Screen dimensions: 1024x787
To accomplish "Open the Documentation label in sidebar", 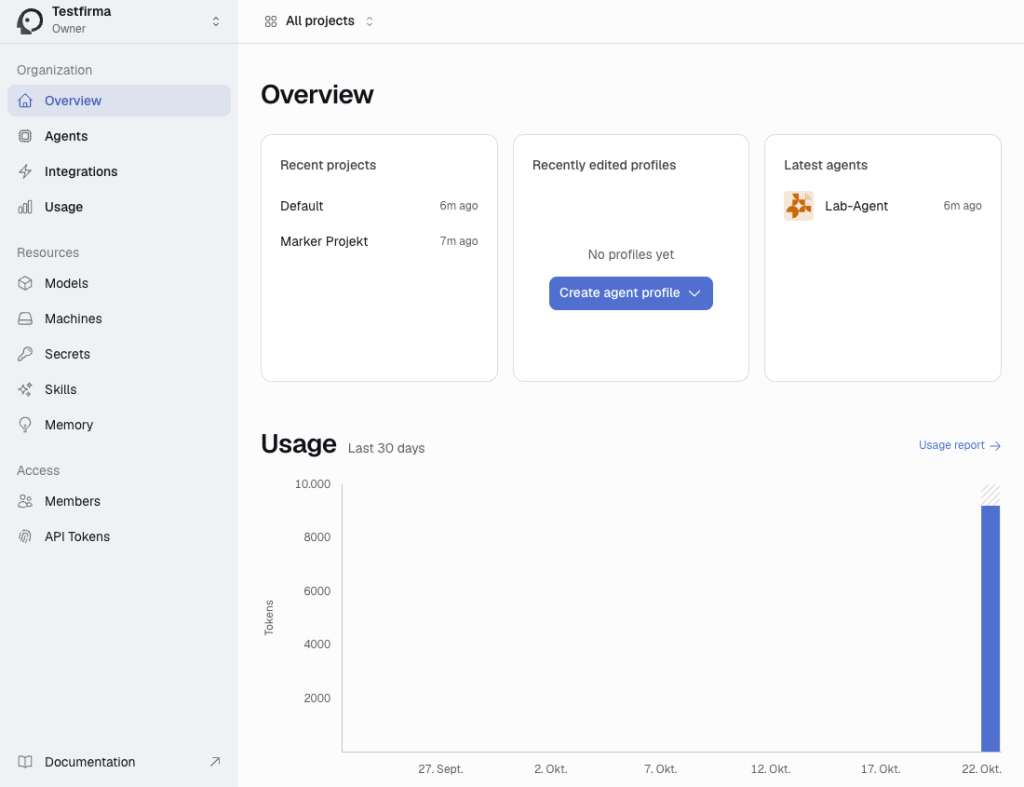I will click(x=90, y=762).
